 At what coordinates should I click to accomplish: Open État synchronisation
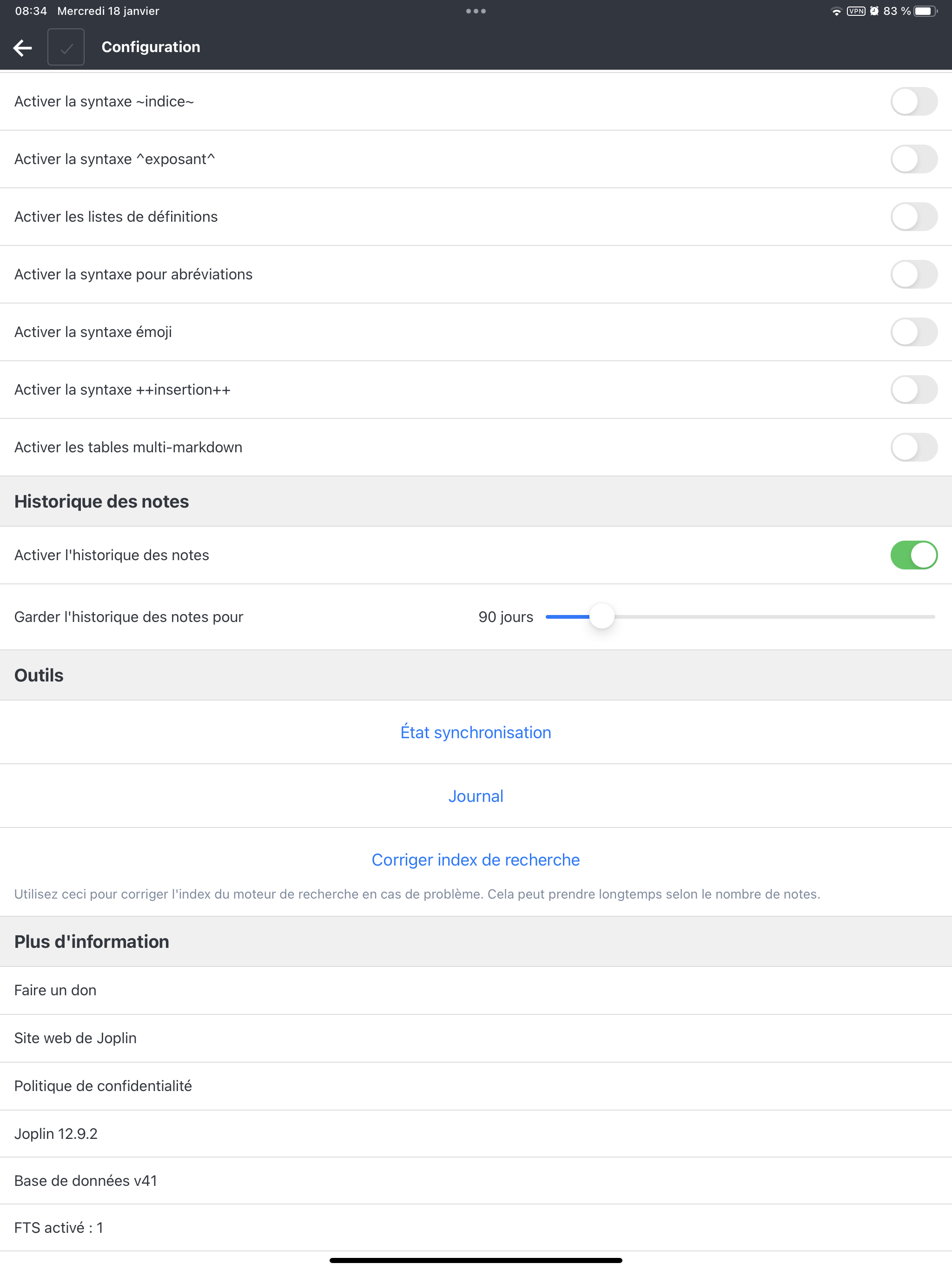tap(476, 732)
